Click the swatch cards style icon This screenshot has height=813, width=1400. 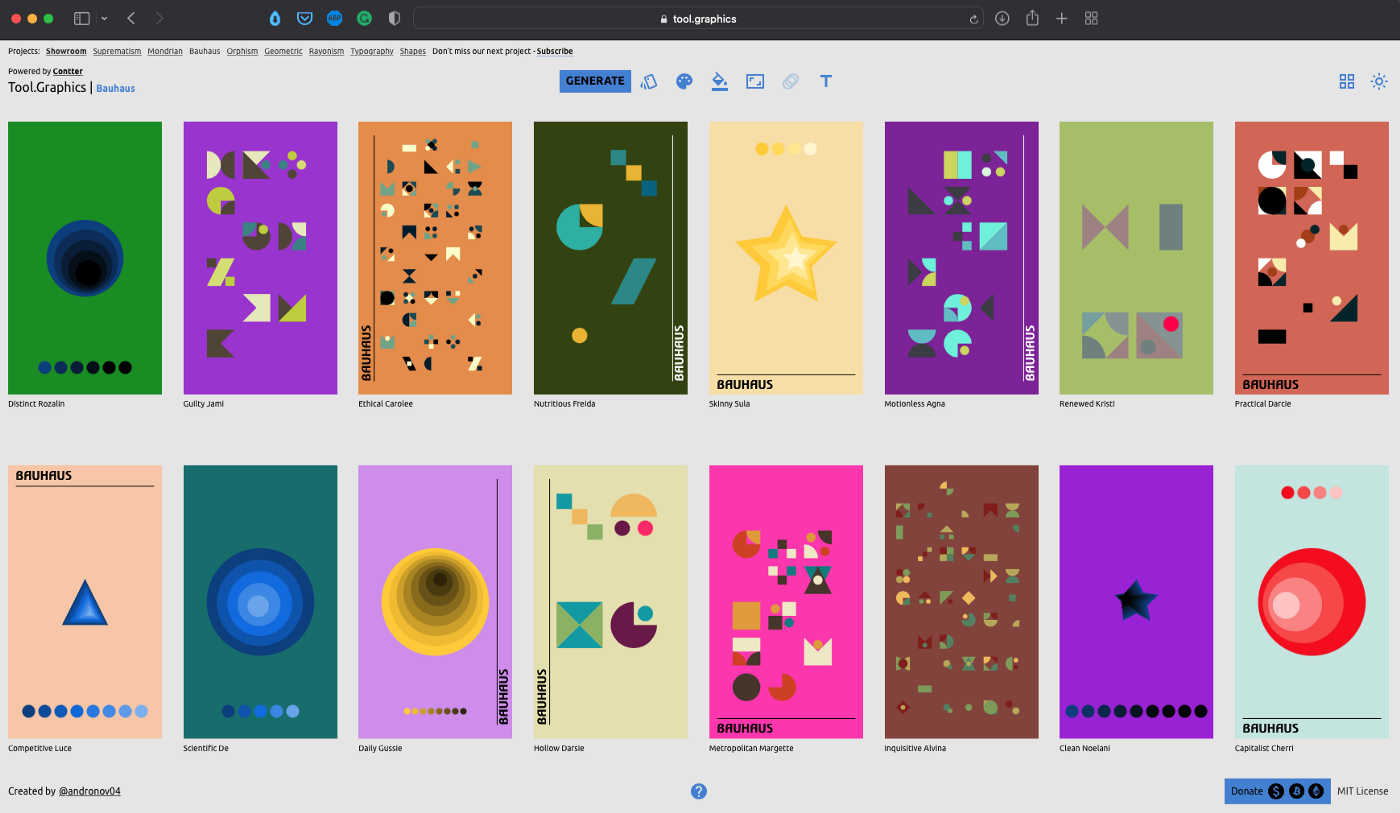click(649, 82)
